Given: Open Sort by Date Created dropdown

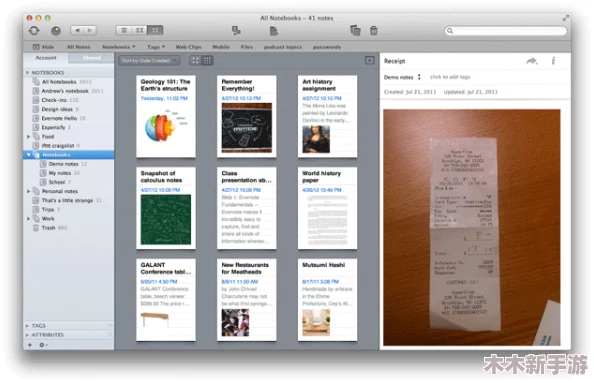Looking at the screenshot, I should 148,61.
